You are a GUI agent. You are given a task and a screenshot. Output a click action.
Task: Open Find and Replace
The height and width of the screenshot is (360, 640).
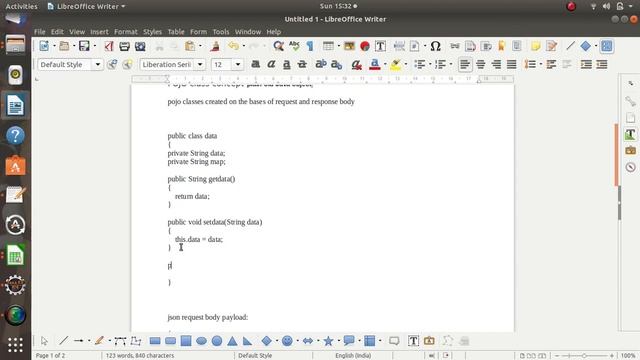click(x=278, y=46)
